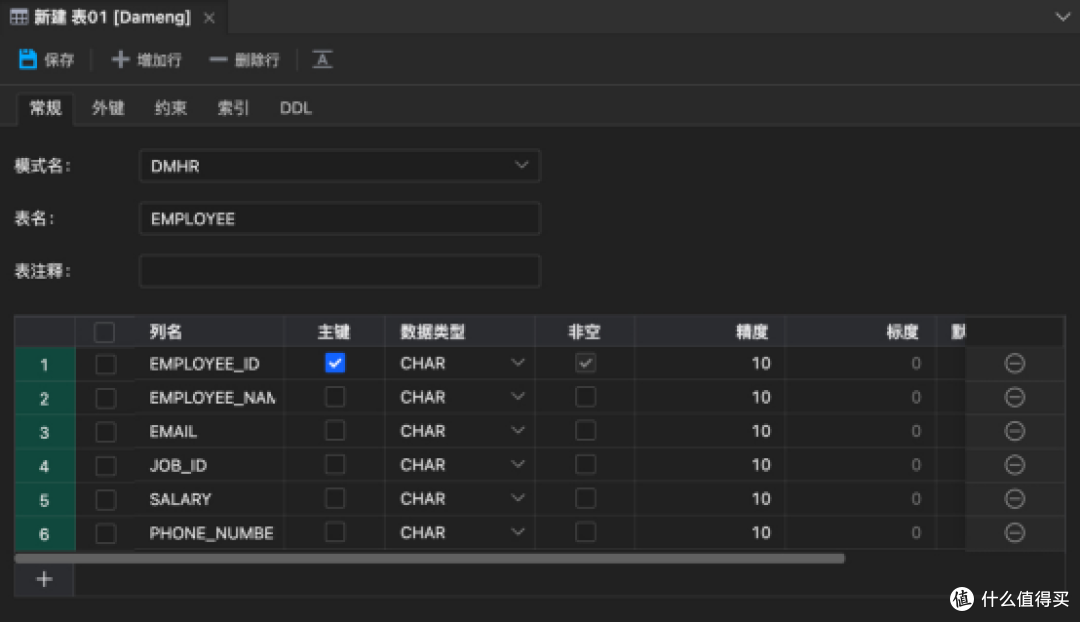The width and height of the screenshot is (1080, 622).
Task: Click the plus icon below the column table
Action: (44, 579)
